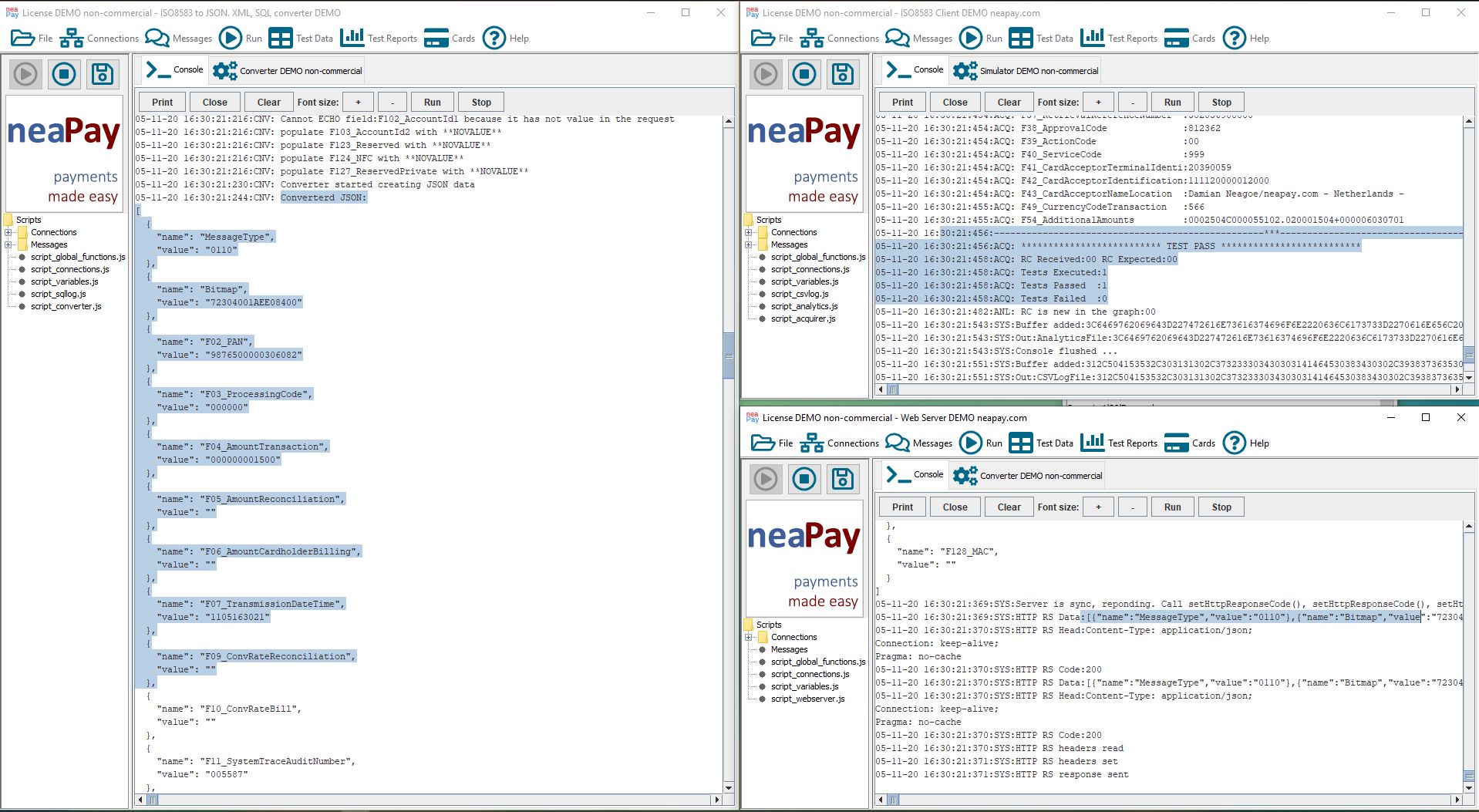Click the round stop icon in the Converter sidebar

pyautogui.click(x=64, y=74)
